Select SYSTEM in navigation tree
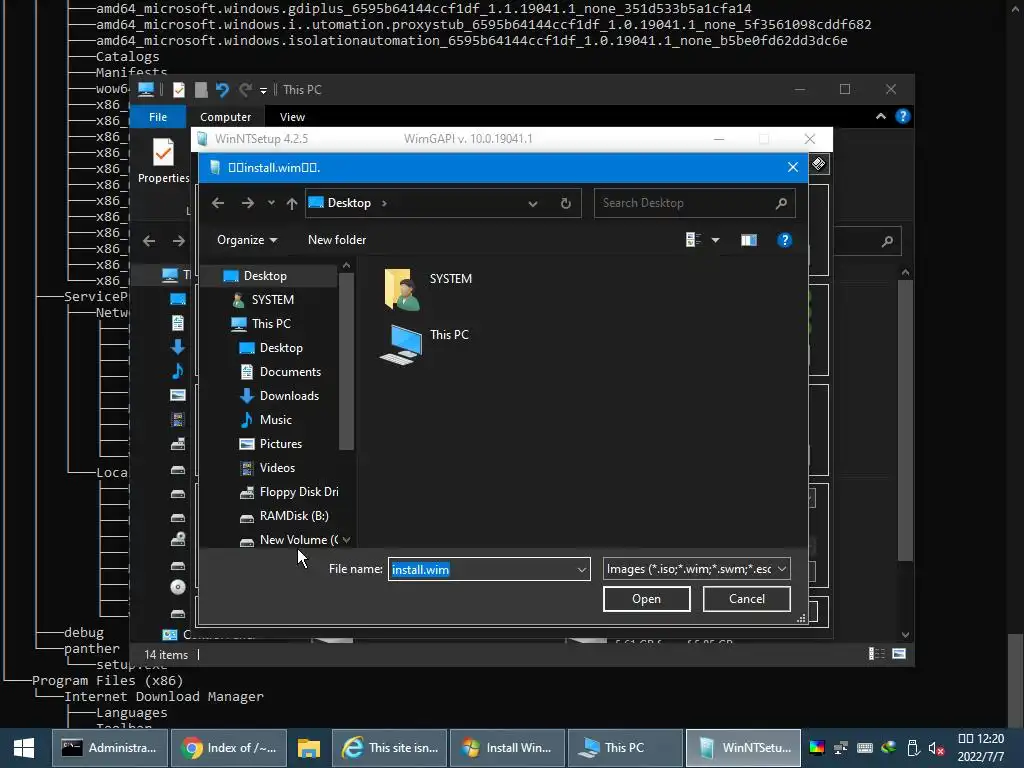 272,300
